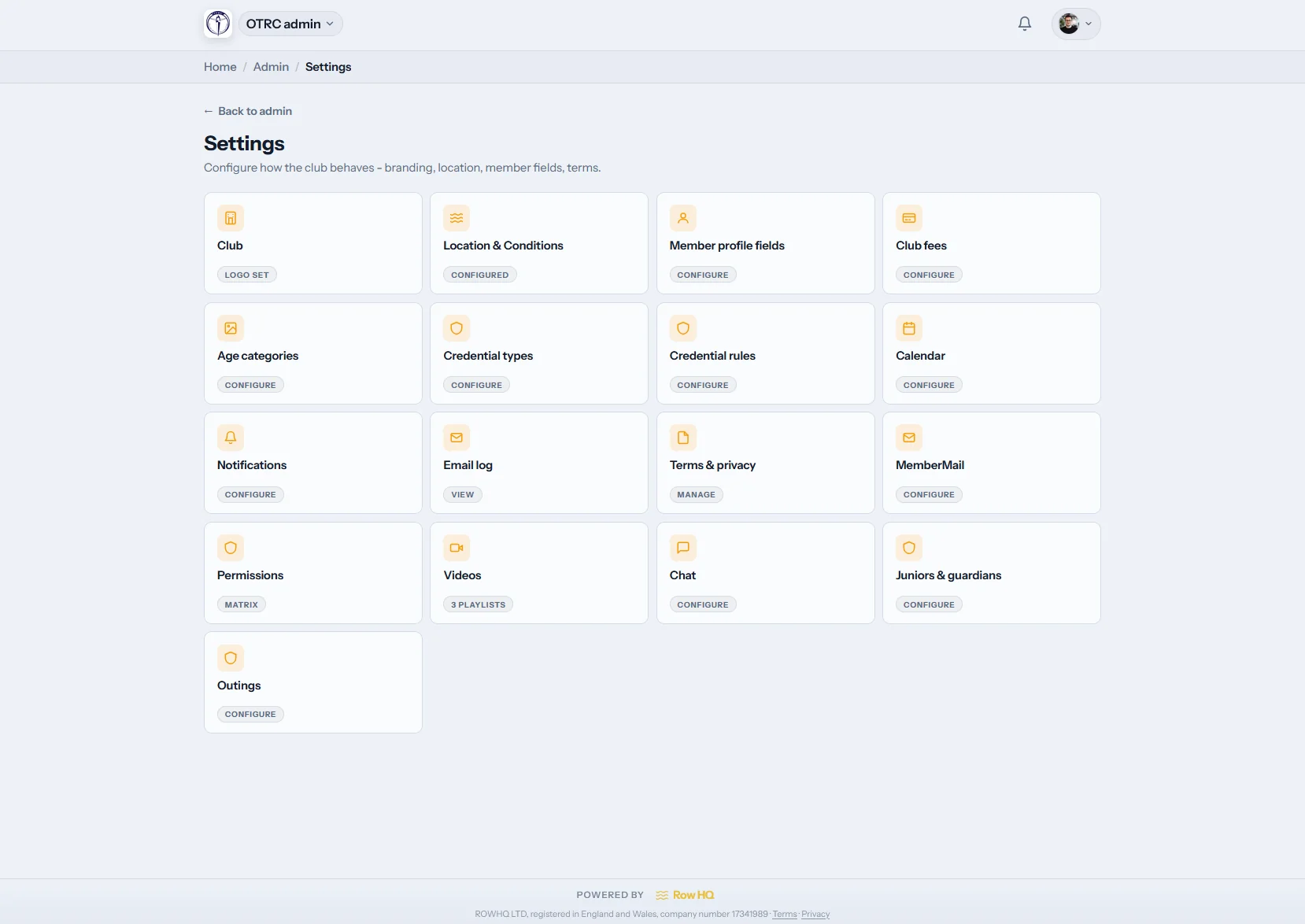Click the Outings shield icon
The image size is (1305, 924).
pyautogui.click(x=231, y=658)
